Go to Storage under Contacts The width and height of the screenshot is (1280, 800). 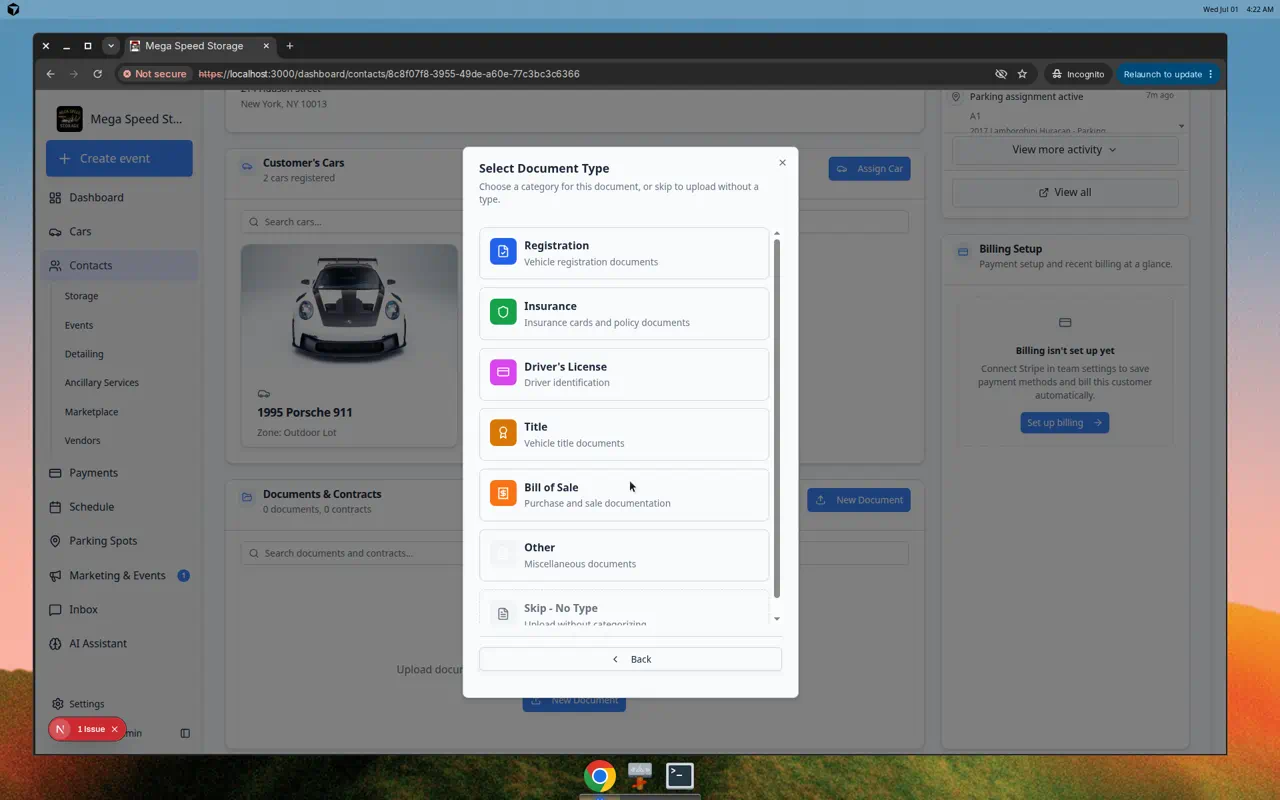(x=82, y=296)
